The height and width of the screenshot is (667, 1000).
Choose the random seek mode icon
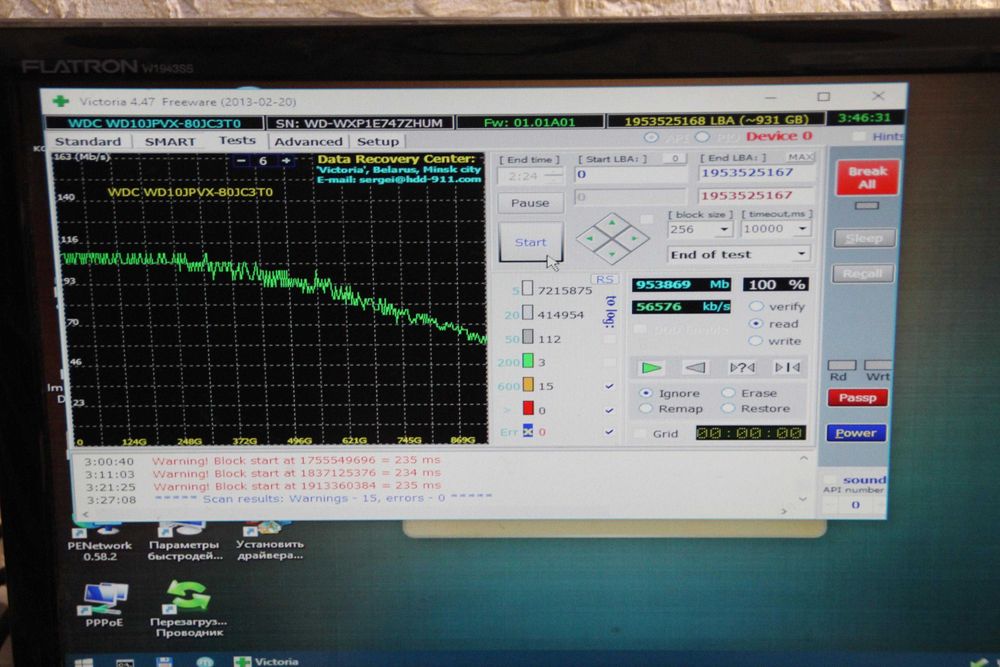[742, 367]
